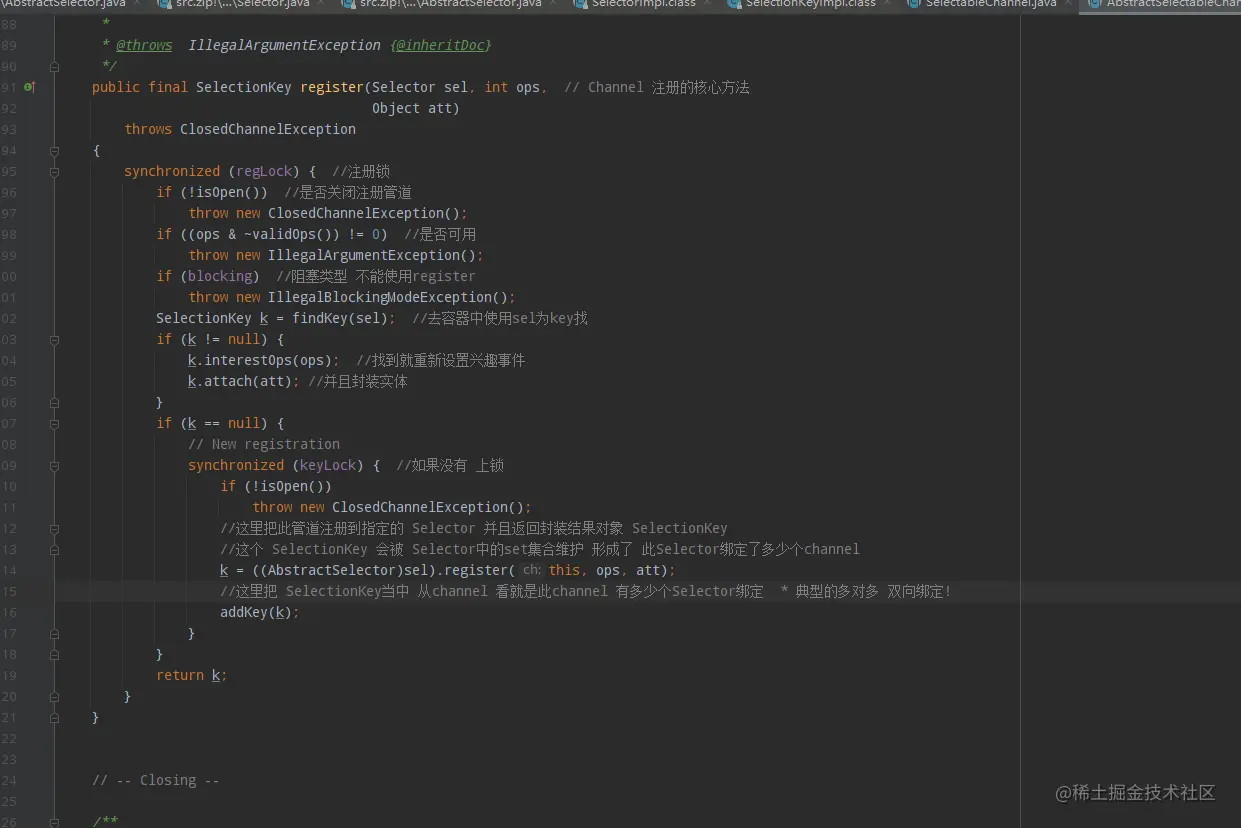Image resolution: width=1241 pixels, height=828 pixels.
Task: Open the SelectableChannel.java tab
Action: click(x=988, y=5)
